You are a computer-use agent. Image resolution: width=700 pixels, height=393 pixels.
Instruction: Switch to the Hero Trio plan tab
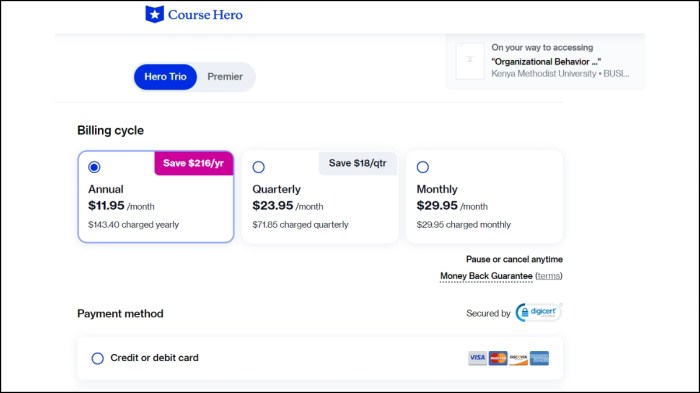(x=165, y=77)
